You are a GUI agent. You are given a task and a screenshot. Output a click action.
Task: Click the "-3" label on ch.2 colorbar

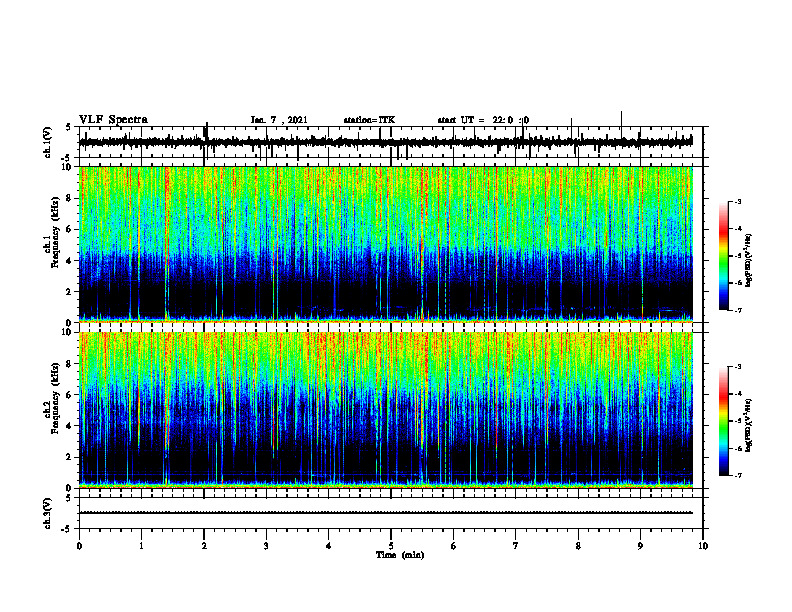[x=738, y=367]
